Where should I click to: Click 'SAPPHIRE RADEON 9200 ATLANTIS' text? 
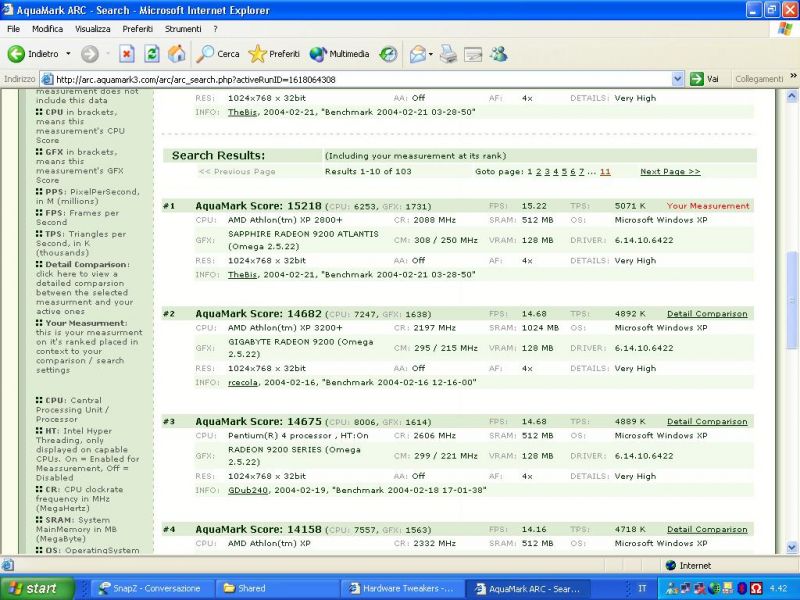(x=303, y=234)
